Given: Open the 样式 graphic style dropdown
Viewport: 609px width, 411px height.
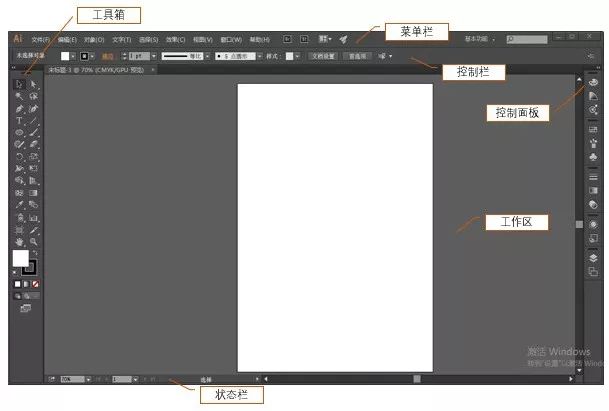Looking at the screenshot, I should 297,56.
